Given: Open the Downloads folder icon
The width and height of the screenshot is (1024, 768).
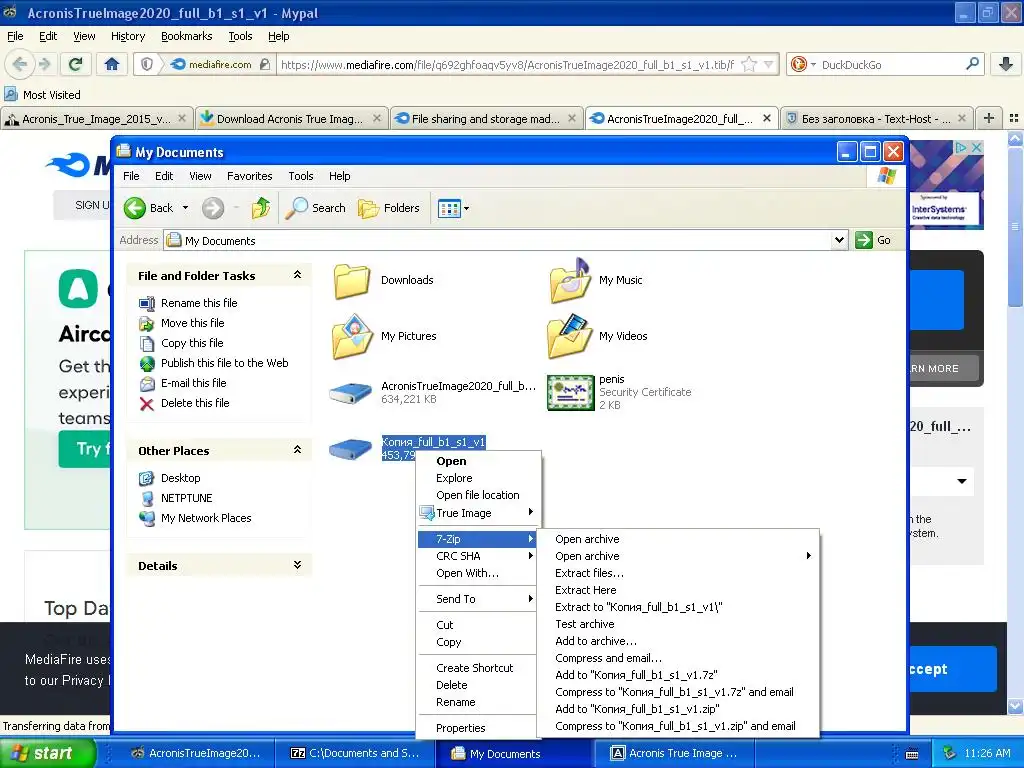Looking at the screenshot, I should click(351, 280).
